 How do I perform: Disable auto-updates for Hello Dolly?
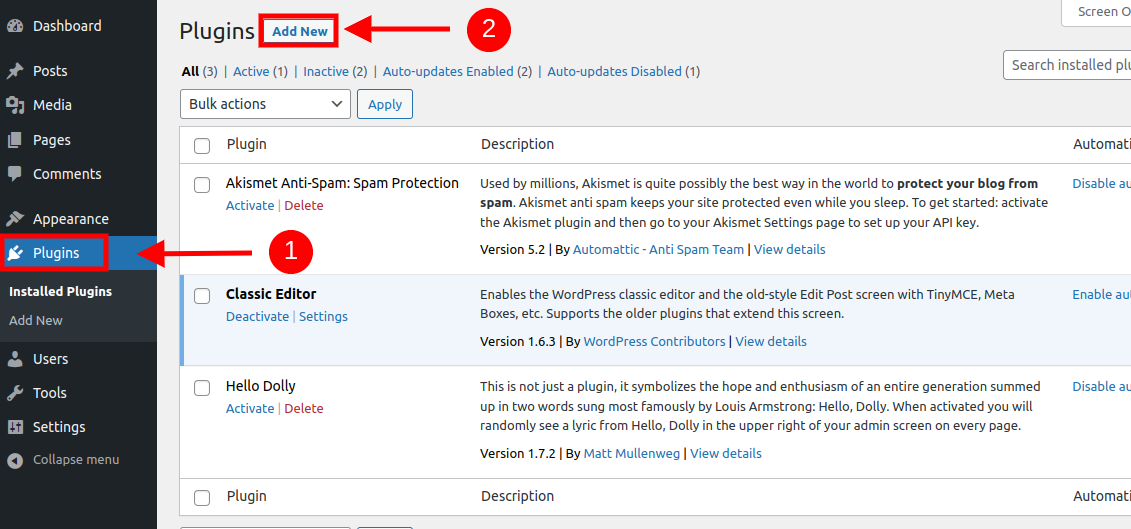pyautogui.click(x=1101, y=386)
